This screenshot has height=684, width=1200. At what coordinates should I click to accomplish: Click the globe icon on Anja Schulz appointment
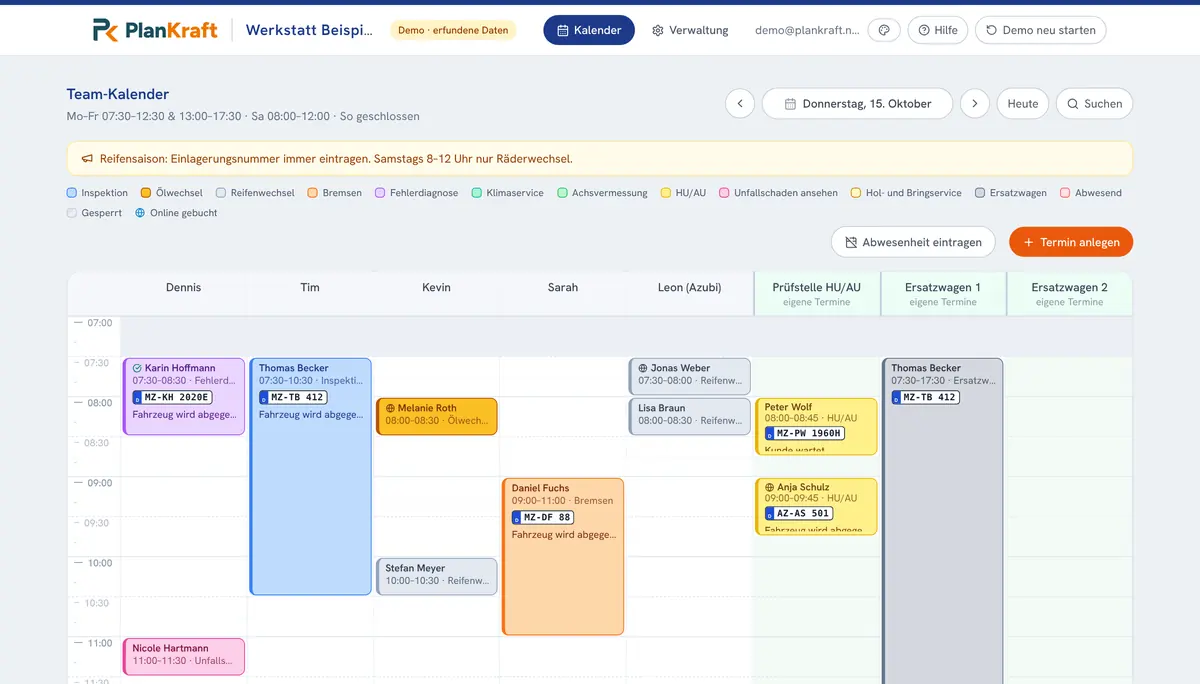770,488
